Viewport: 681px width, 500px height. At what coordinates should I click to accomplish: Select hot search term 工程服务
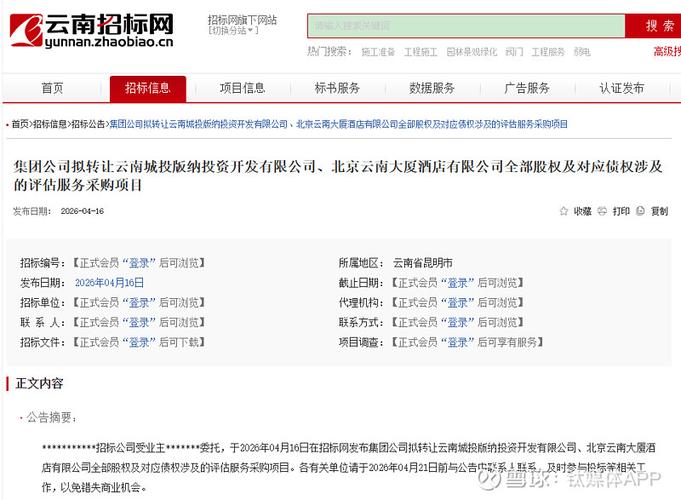(x=548, y=52)
